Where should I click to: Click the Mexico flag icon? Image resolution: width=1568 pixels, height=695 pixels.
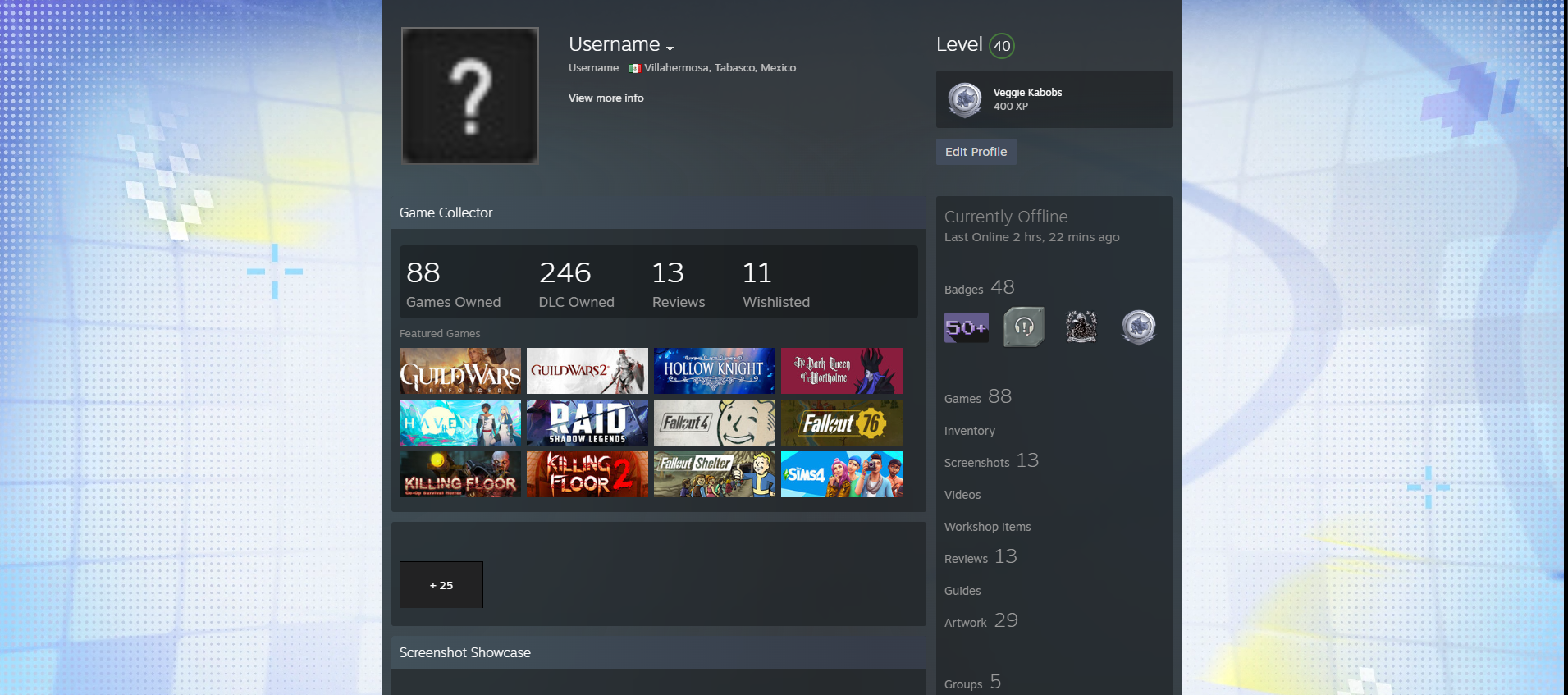click(634, 68)
